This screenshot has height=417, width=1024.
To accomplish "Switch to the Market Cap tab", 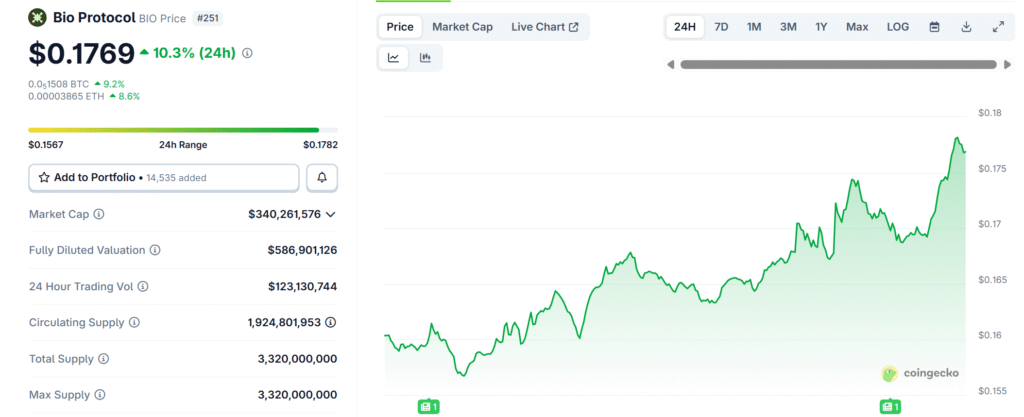I will (x=462, y=27).
